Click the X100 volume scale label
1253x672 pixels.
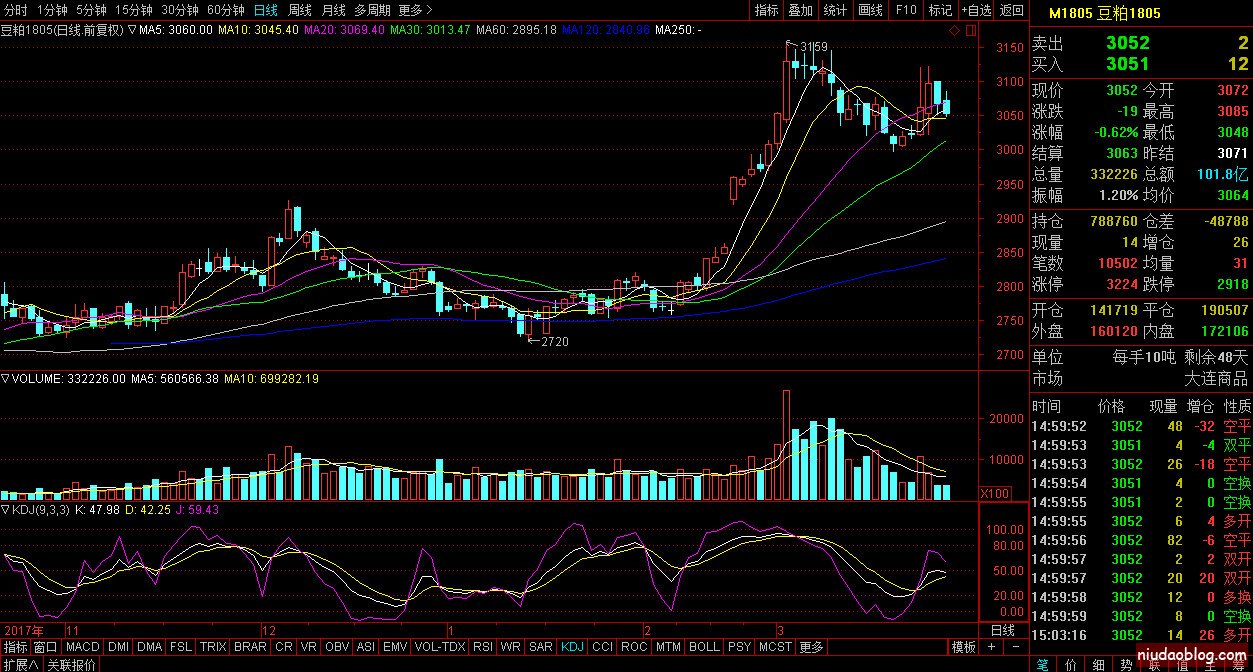tap(993, 493)
